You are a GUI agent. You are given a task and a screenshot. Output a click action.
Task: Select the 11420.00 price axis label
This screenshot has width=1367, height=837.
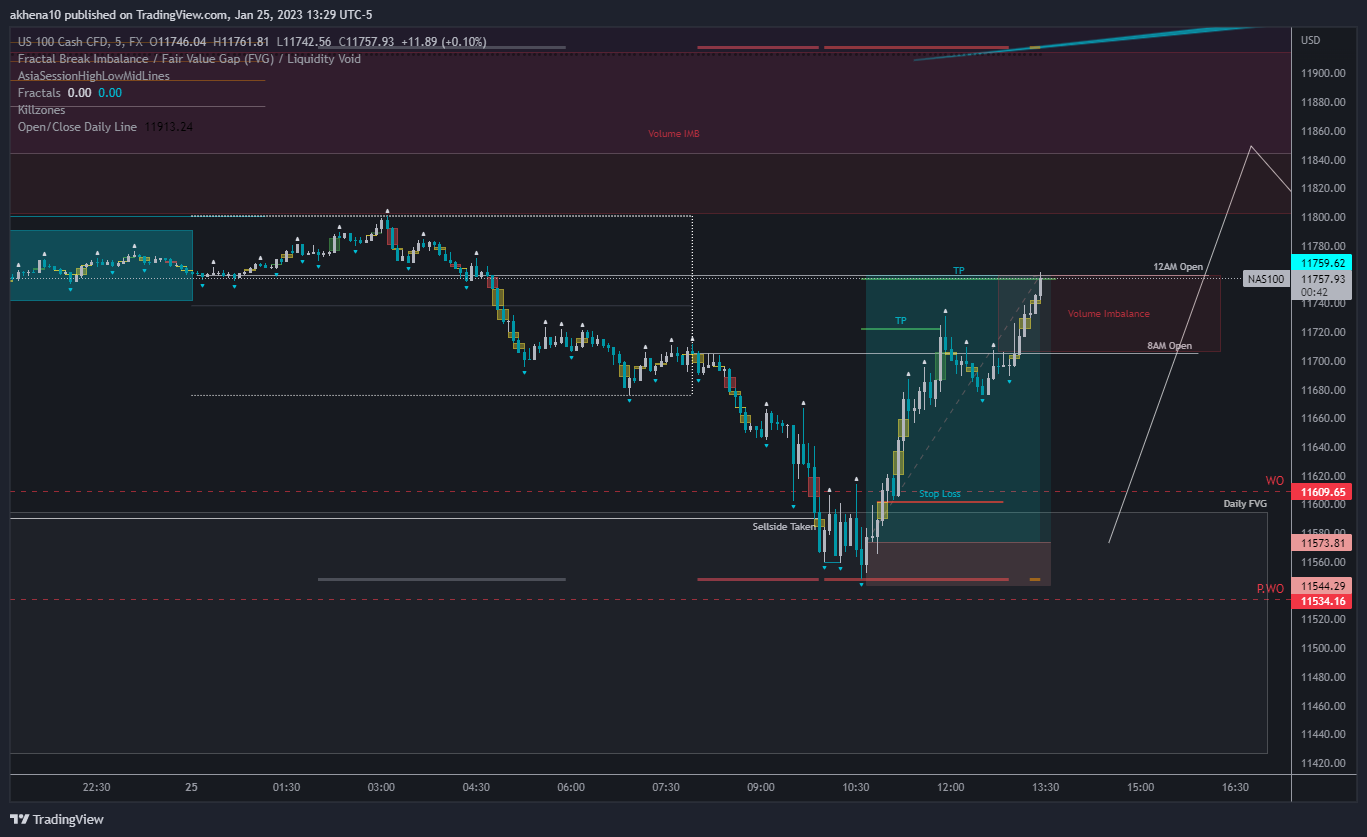(x=1321, y=763)
